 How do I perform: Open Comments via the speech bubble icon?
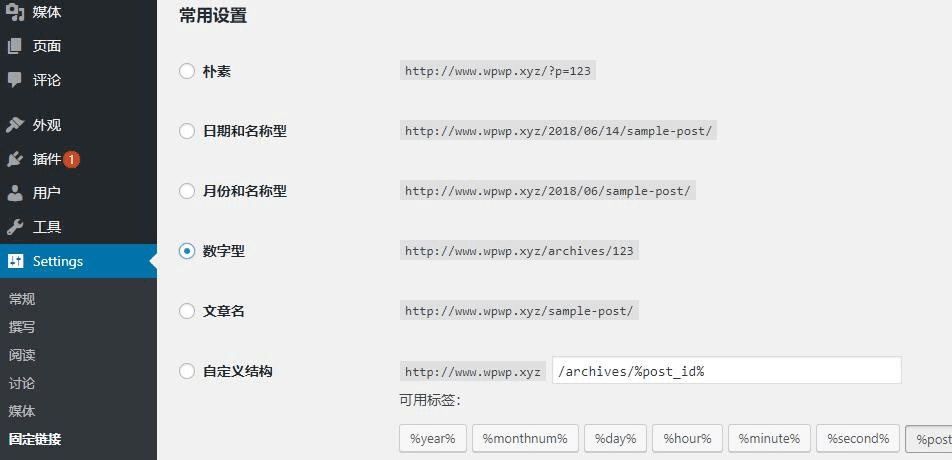(15, 80)
